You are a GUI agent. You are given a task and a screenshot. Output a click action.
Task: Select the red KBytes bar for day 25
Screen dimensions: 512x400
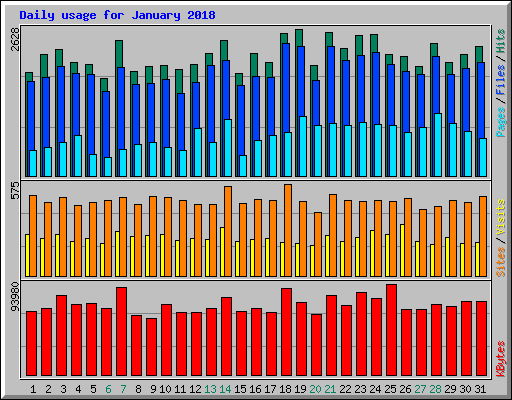coord(391,330)
